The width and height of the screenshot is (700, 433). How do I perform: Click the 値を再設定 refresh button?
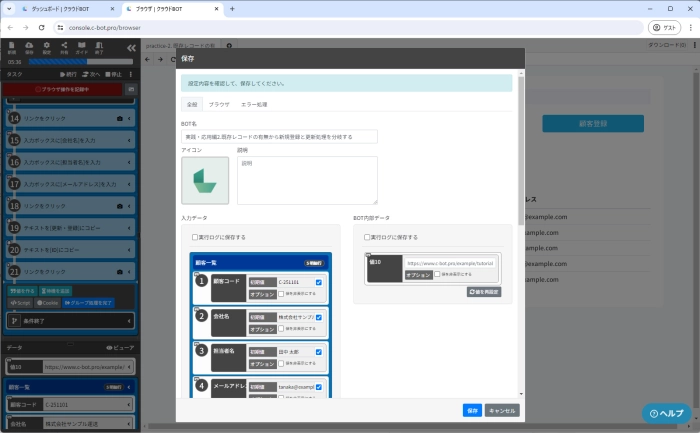[483, 291]
